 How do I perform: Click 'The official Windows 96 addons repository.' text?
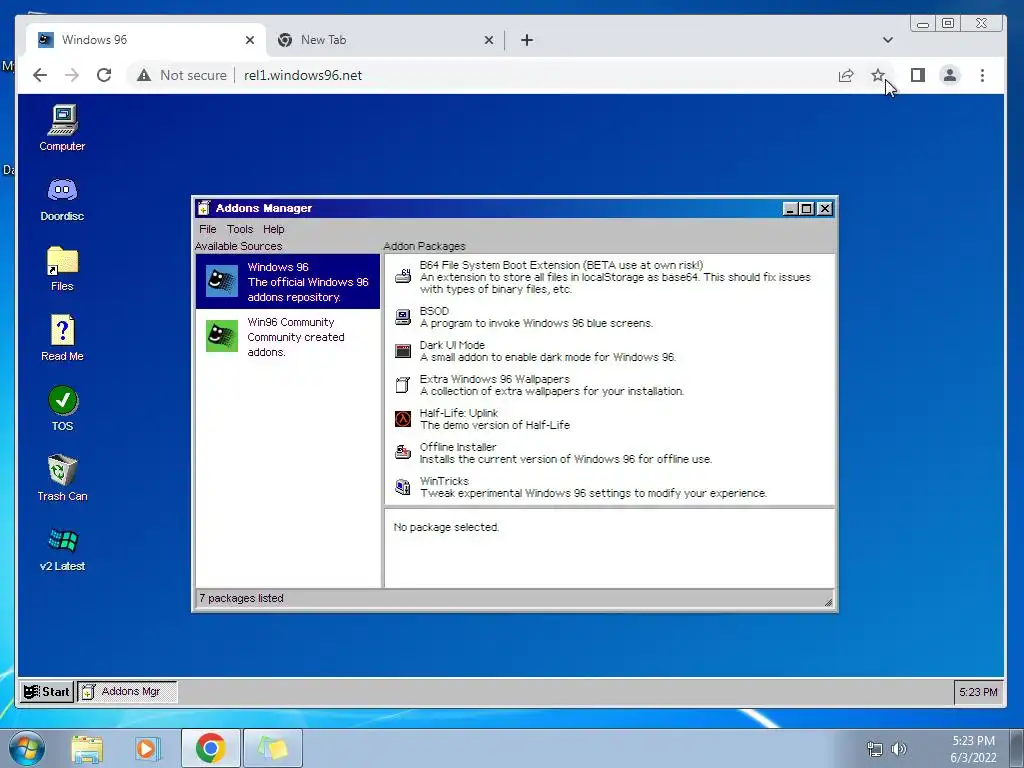(308, 289)
